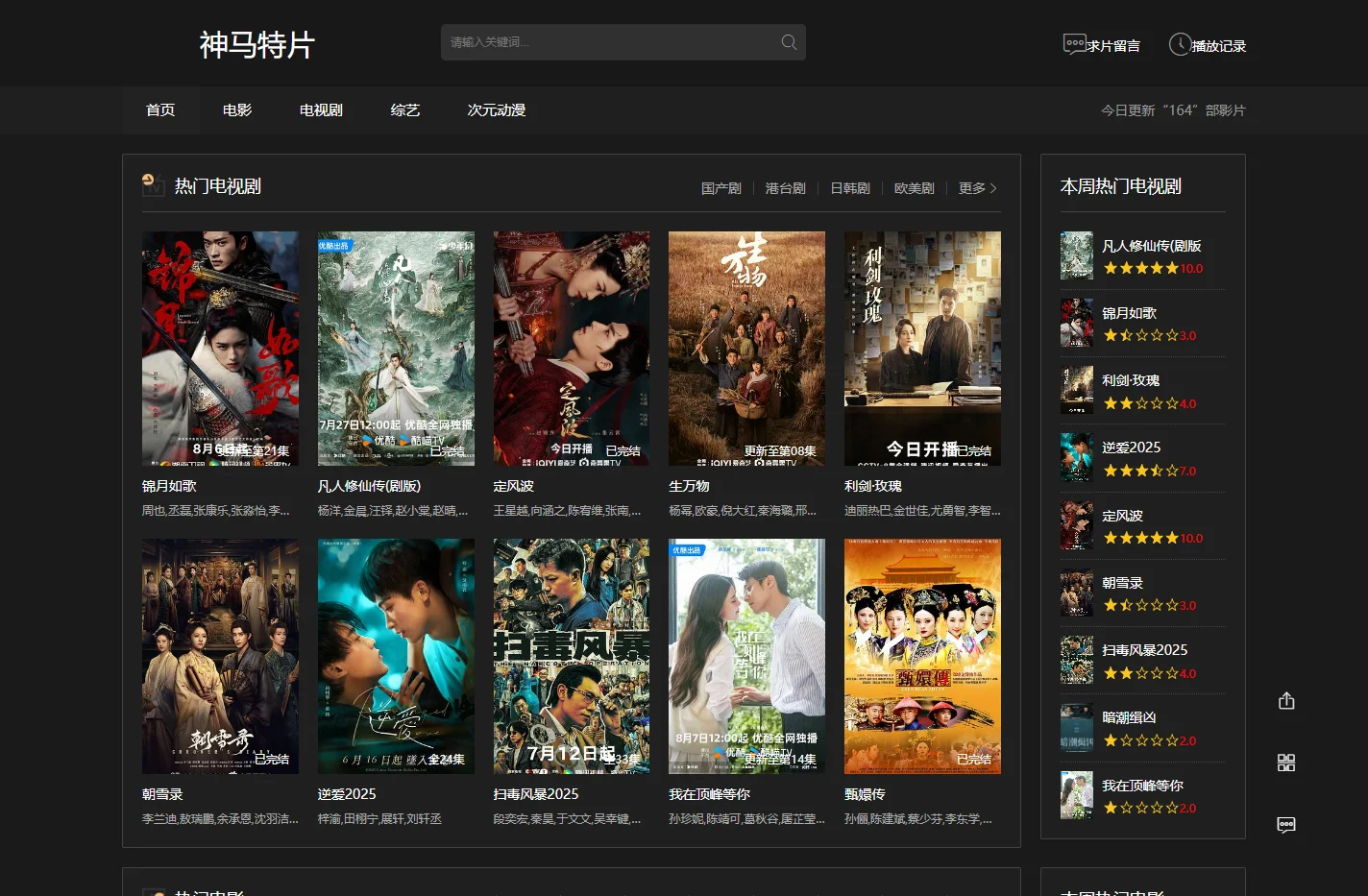Click 暗潮缉凶 small ranking thumbnail
The width and height of the screenshot is (1368, 896).
(1077, 728)
